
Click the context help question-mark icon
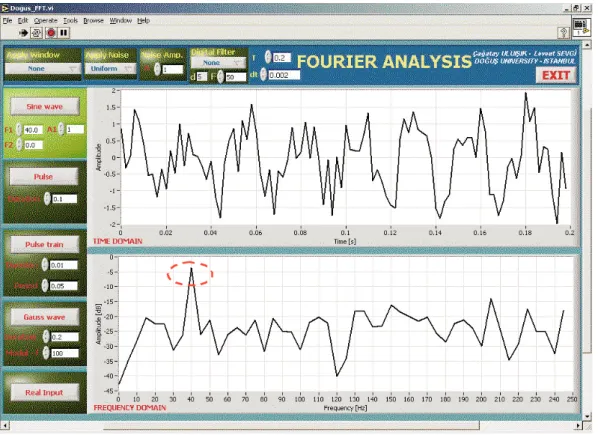coord(564,33)
